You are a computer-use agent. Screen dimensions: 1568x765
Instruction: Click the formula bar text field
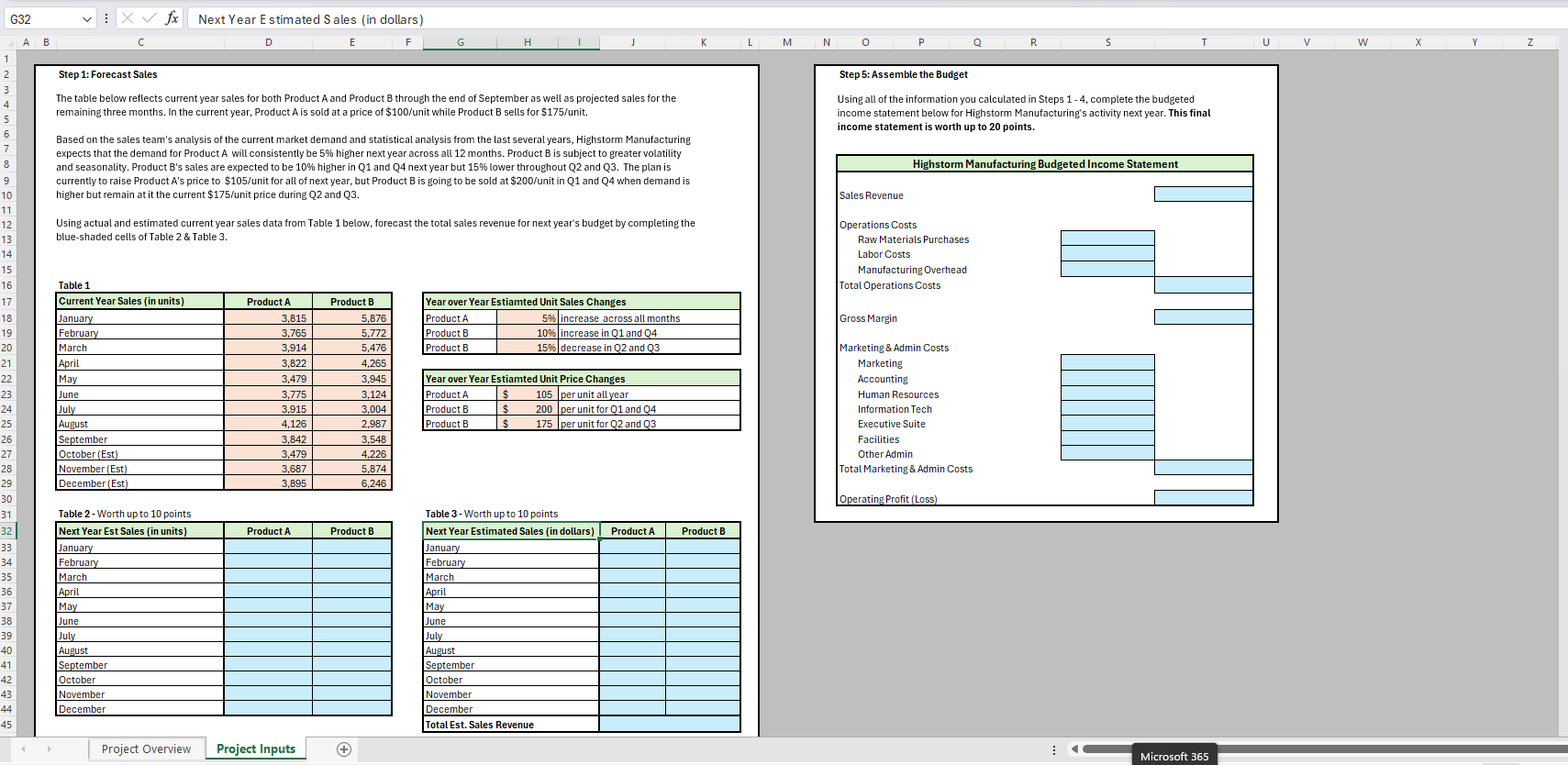pyautogui.click(x=876, y=18)
